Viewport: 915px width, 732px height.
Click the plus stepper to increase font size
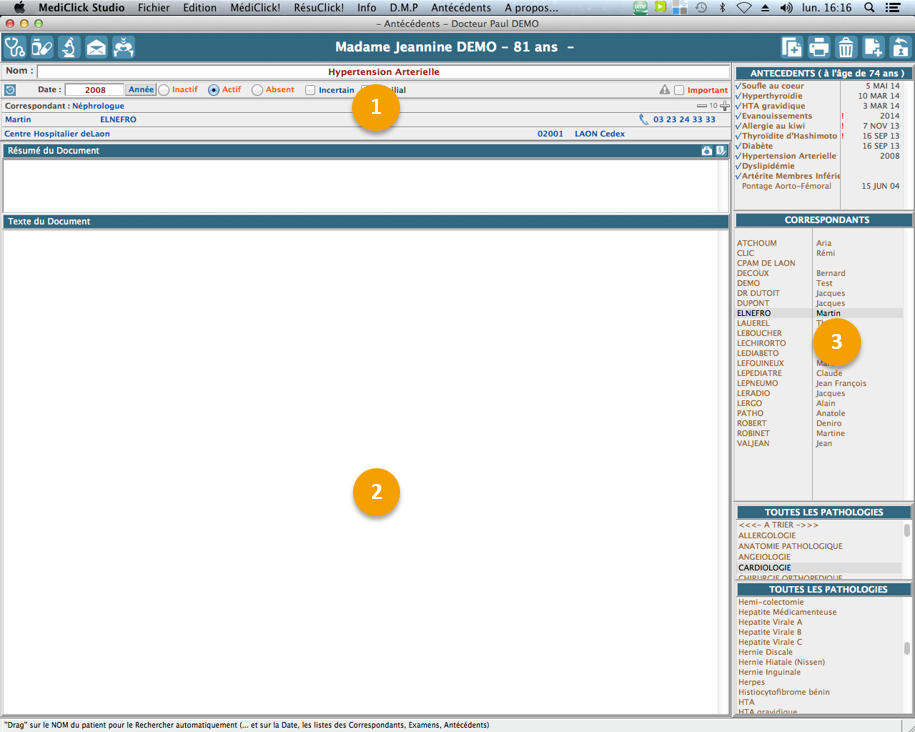click(x=725, y=106)
